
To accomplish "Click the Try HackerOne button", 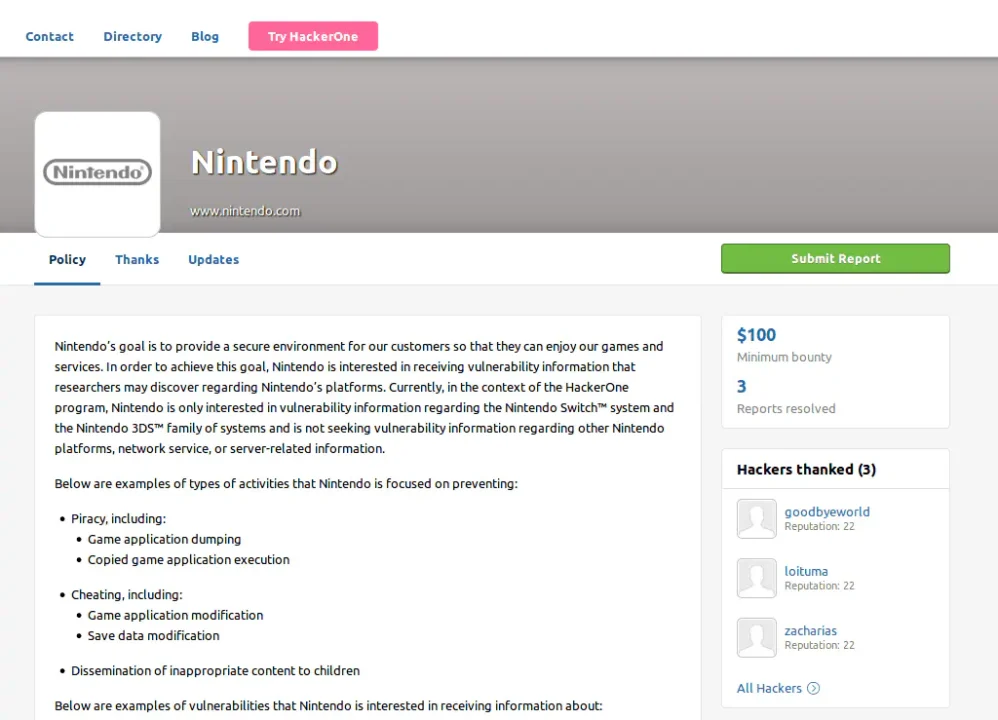I will click(x=313, y=37).
